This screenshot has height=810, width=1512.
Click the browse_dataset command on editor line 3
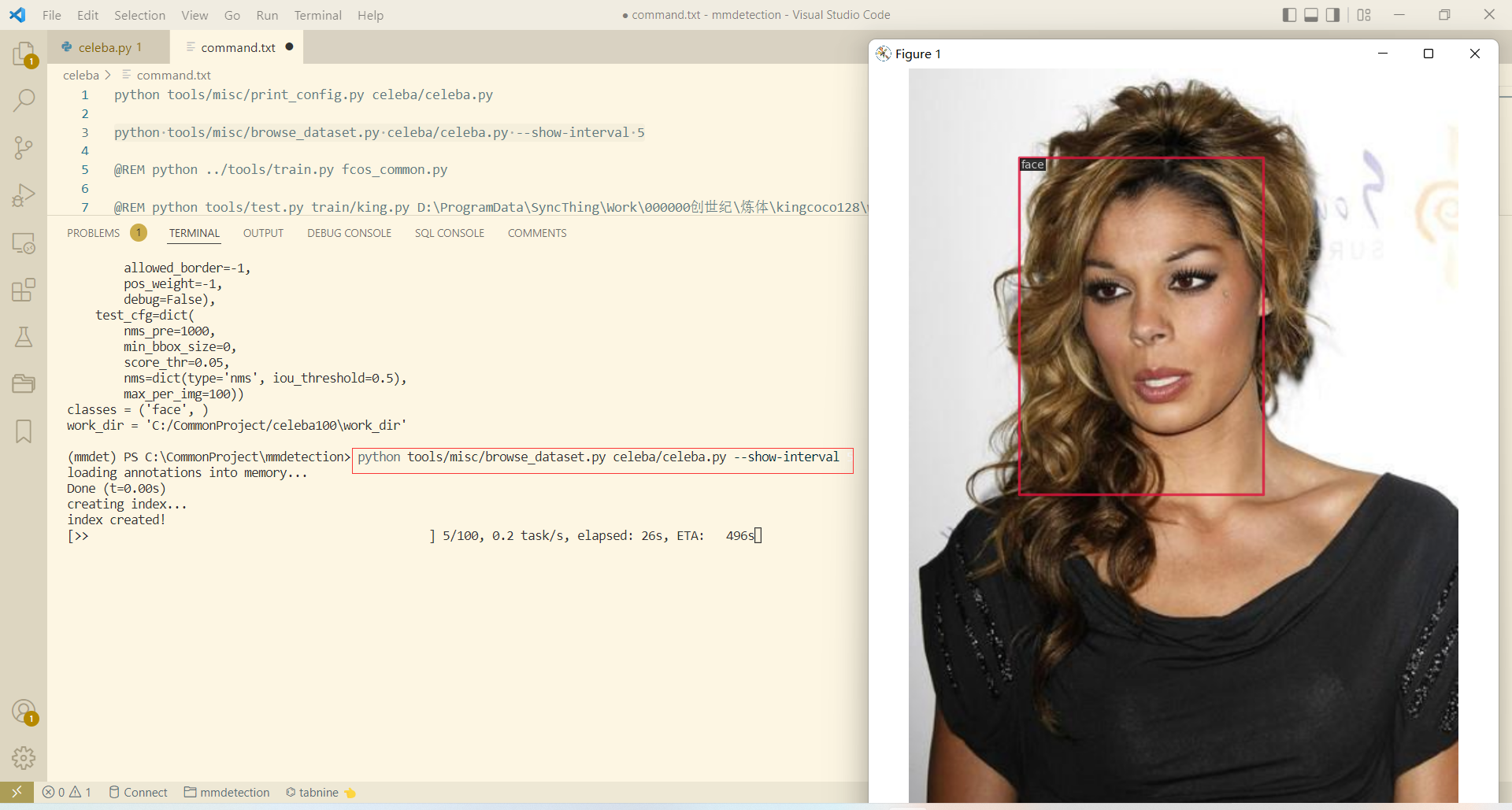(x=380, y=132)
